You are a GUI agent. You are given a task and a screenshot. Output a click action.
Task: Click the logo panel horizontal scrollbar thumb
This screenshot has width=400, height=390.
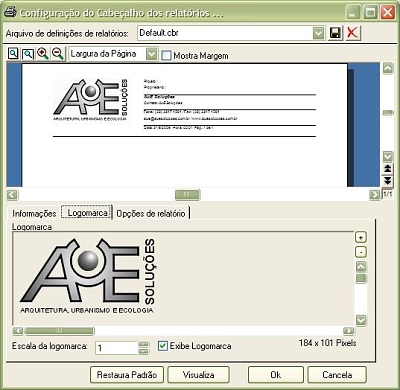[x=59, y=331]
